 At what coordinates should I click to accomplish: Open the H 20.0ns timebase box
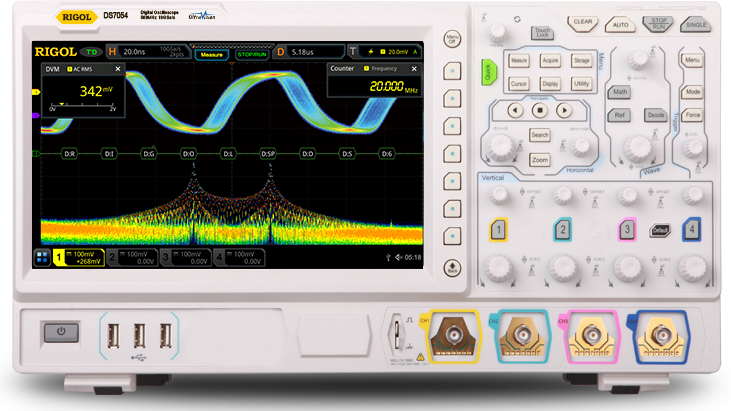point(147,52)
